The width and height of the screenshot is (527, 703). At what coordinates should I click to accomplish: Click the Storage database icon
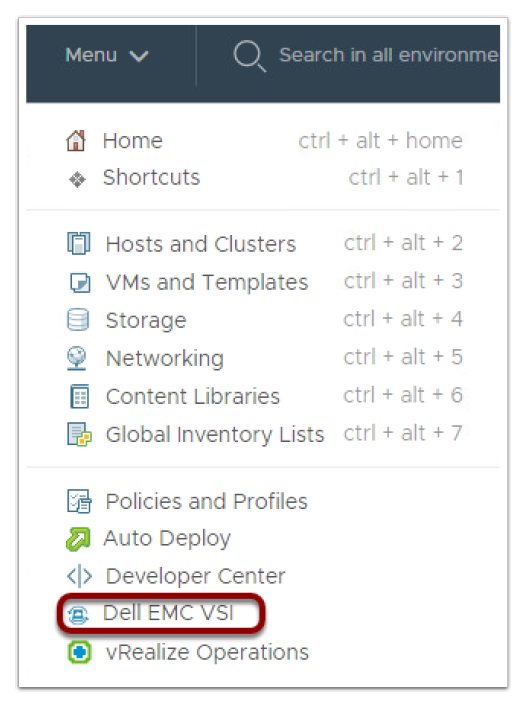point(78,320)
